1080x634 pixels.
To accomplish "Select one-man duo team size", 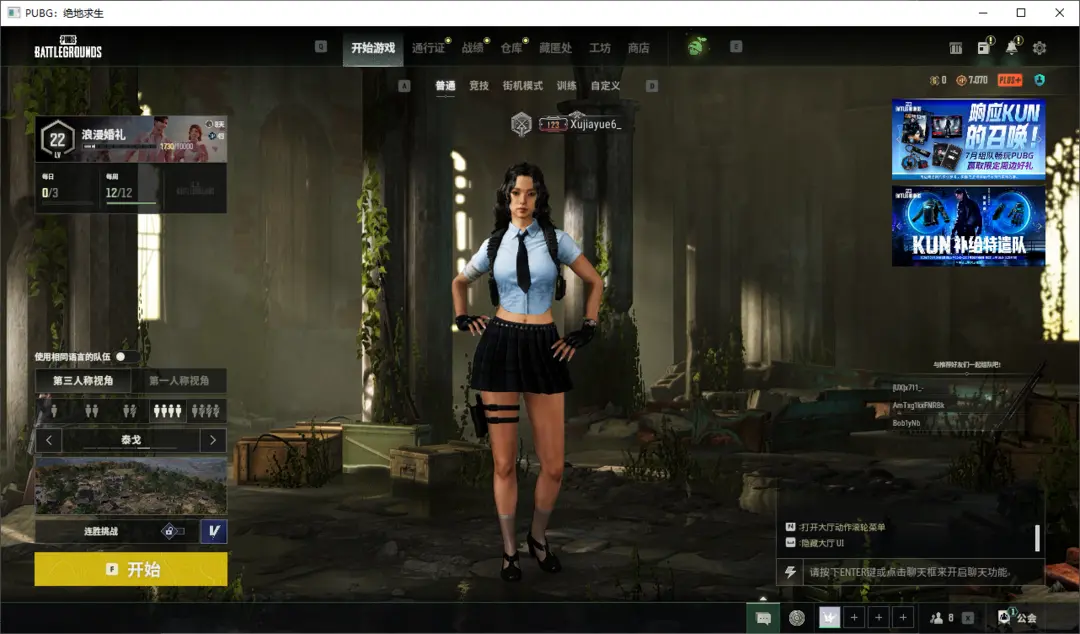I will click(129, 411).
